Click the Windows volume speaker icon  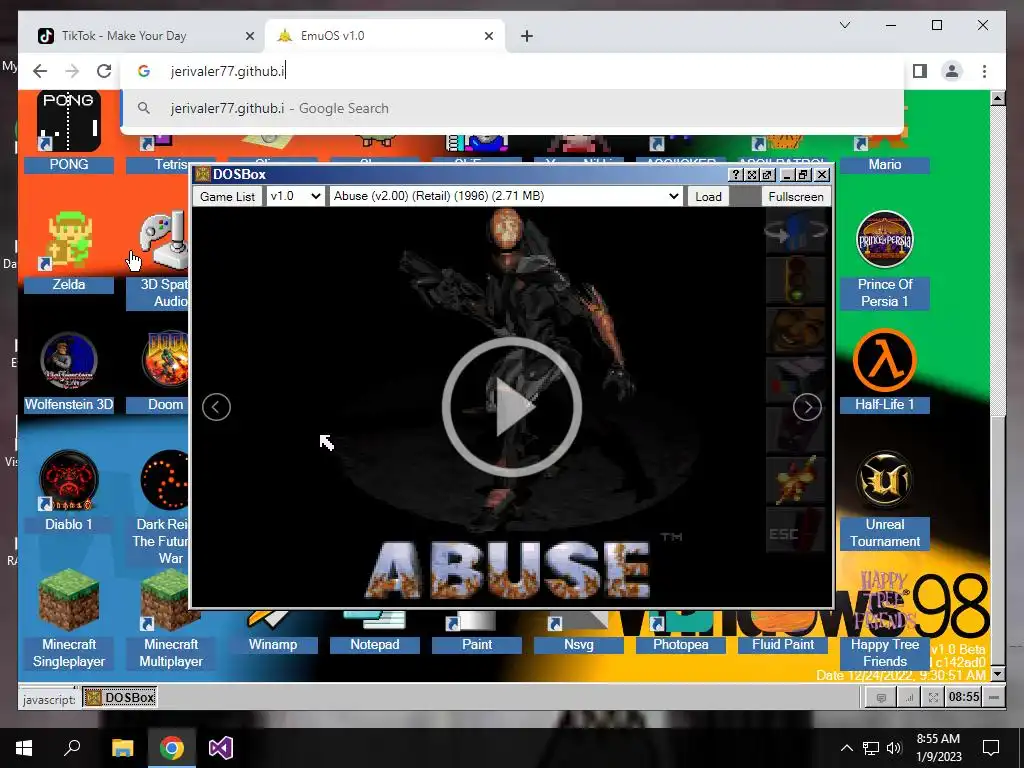tap(894, 748)
